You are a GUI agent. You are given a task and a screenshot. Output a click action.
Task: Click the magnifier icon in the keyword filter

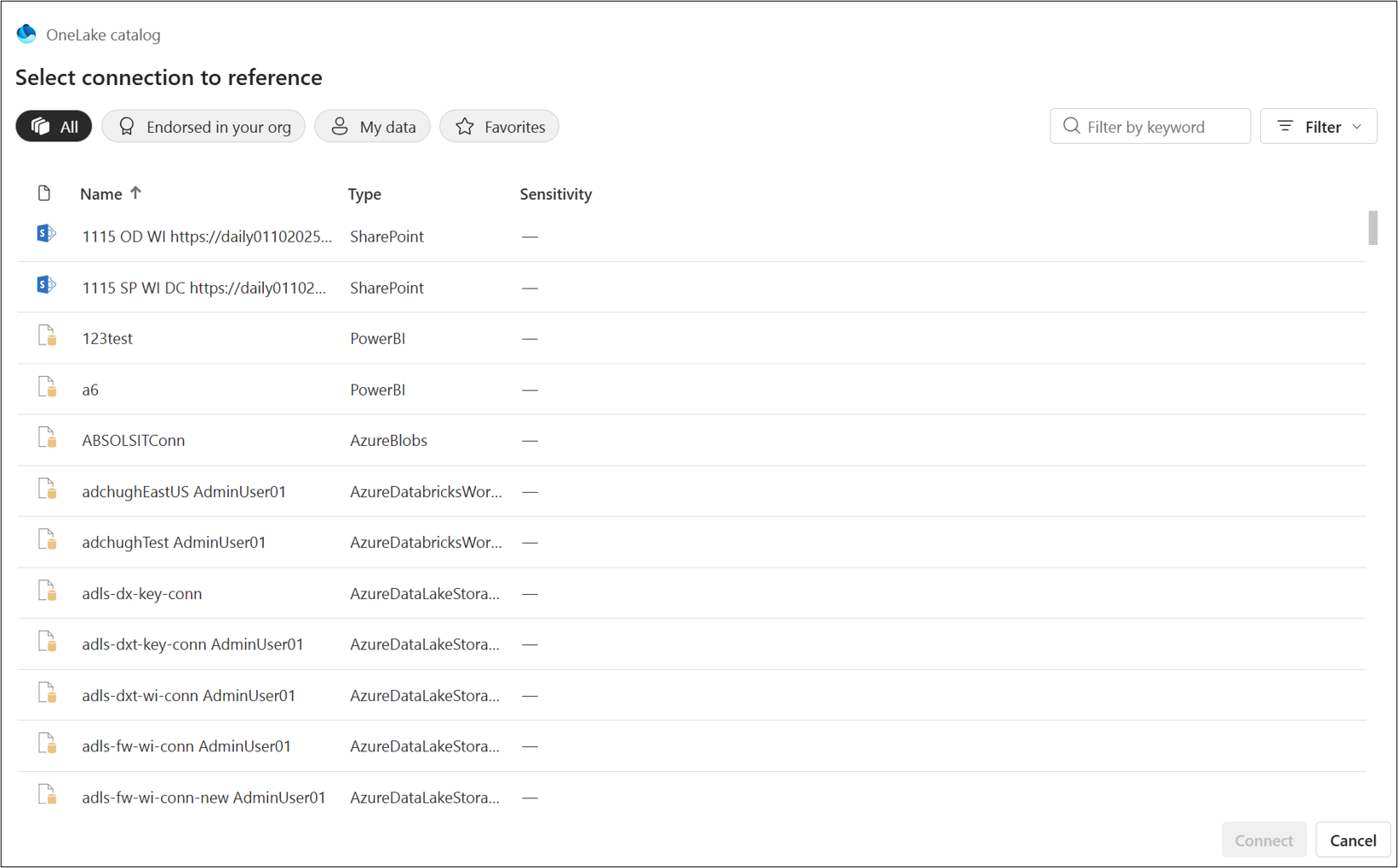pos(1071,126)
